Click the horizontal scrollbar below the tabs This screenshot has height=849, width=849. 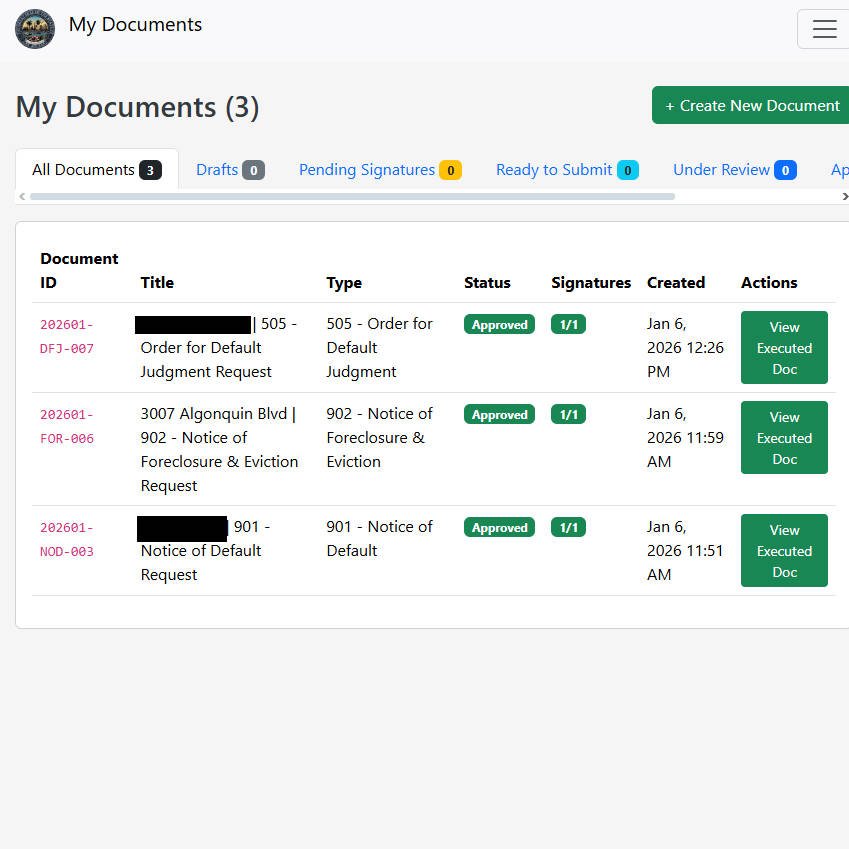(x=350, y=196)
